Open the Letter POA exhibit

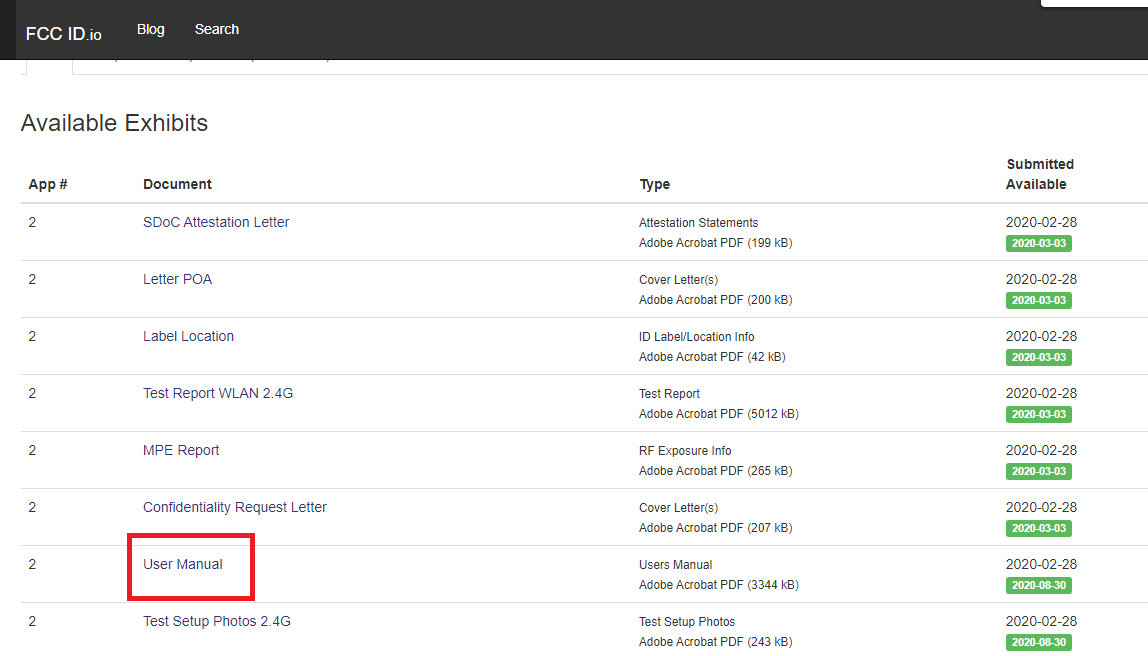coord(177,279)
